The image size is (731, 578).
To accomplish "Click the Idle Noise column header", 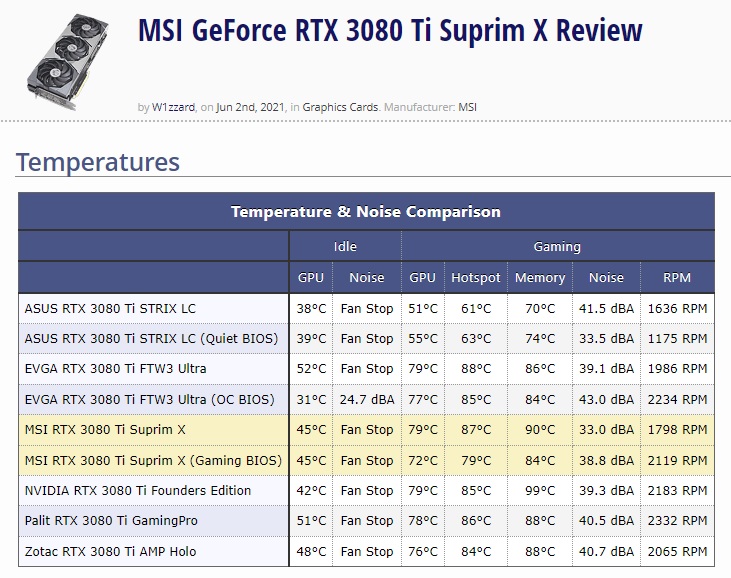I will click(x=367, y=277).
